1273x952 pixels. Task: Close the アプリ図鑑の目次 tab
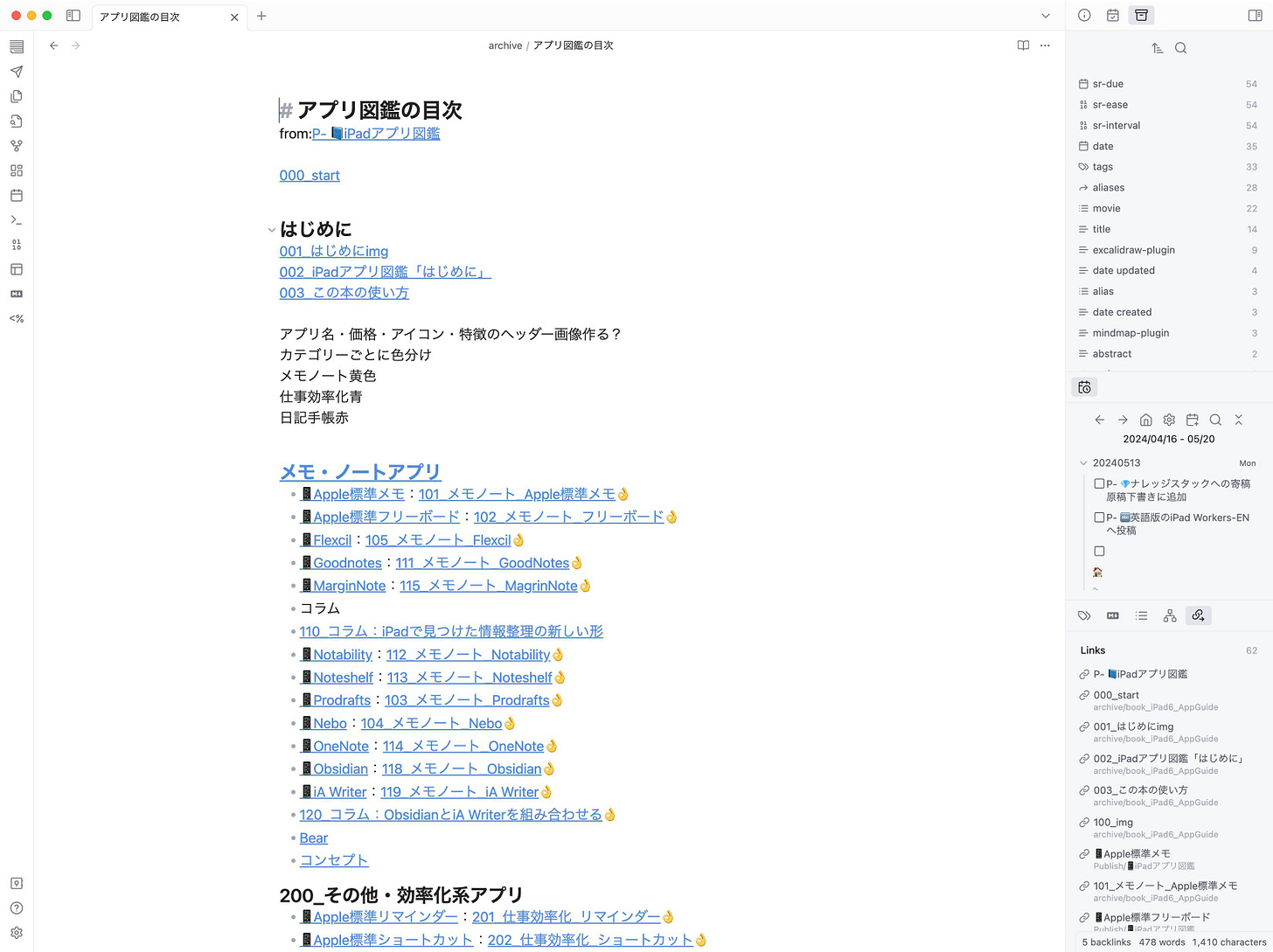point(234,17)
